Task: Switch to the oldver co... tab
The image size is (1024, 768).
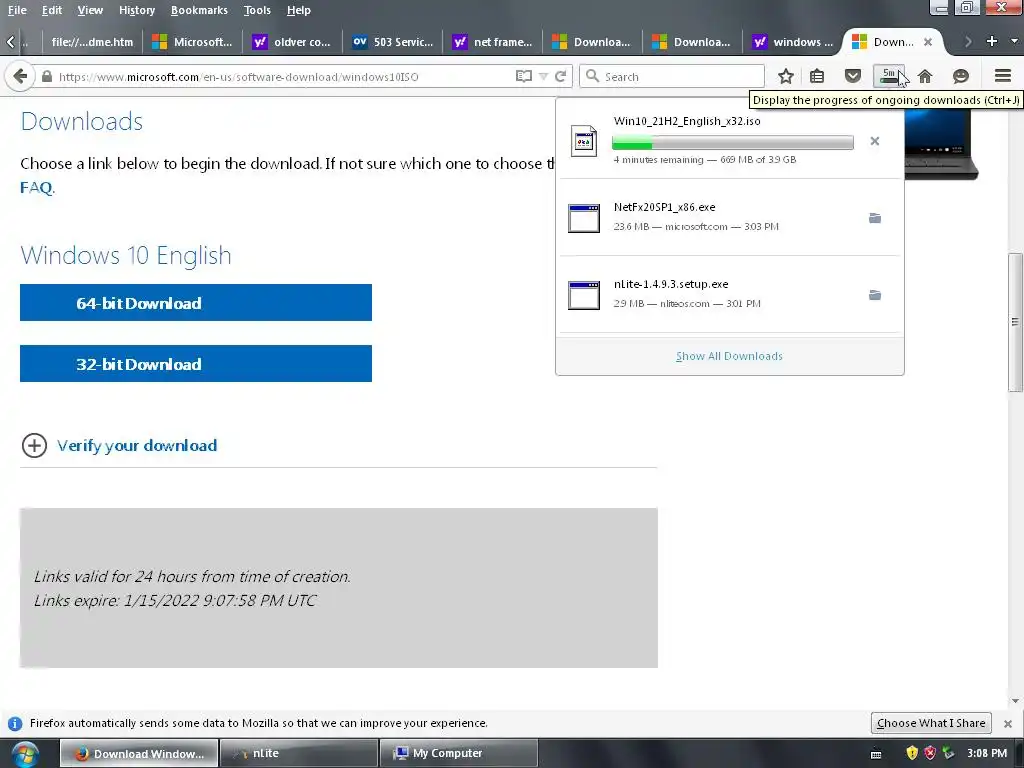Action: (293, 42)
